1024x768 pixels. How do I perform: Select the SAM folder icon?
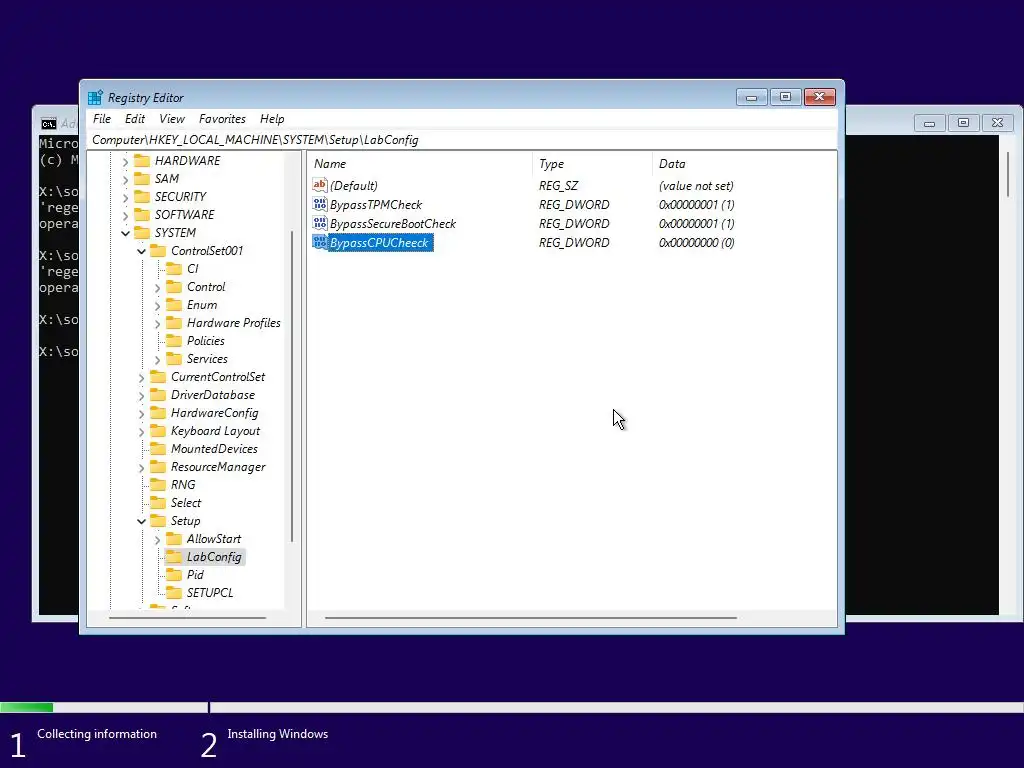pyautogui.click(x=142, y=178)
